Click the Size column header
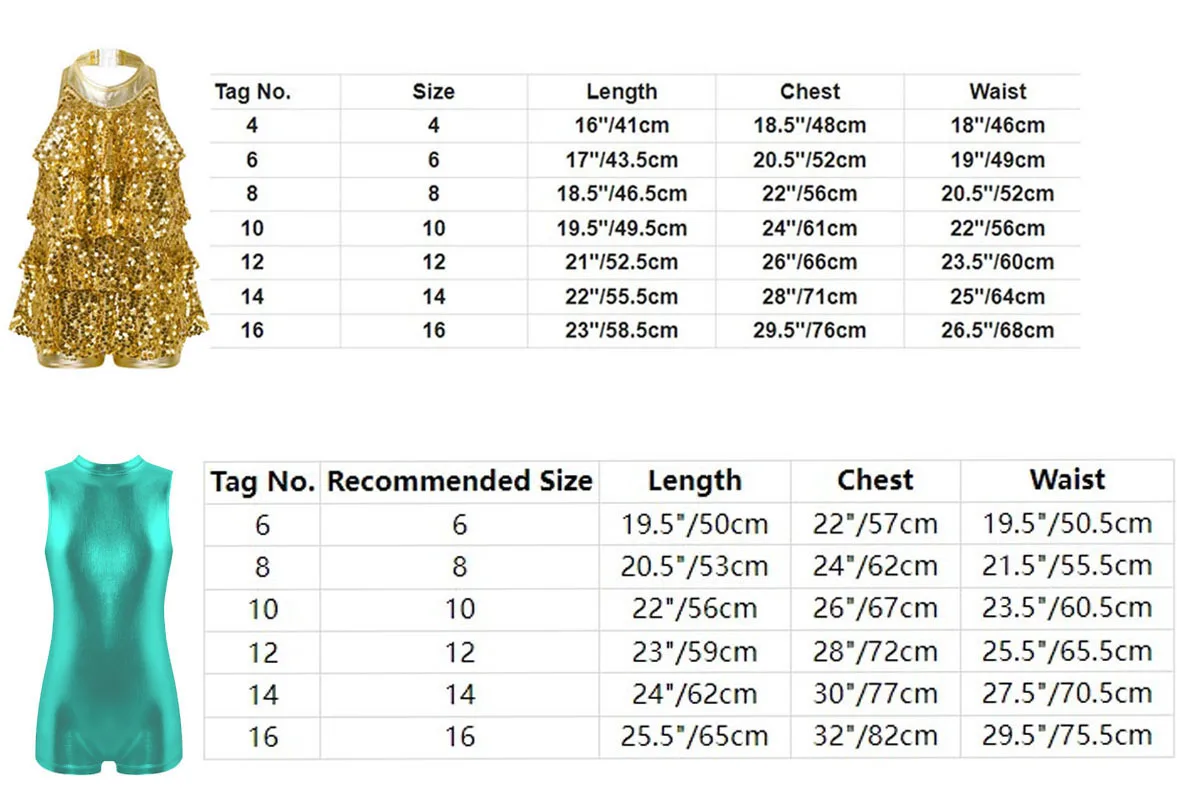This screenshot has height=800, width=1200. 433,92
